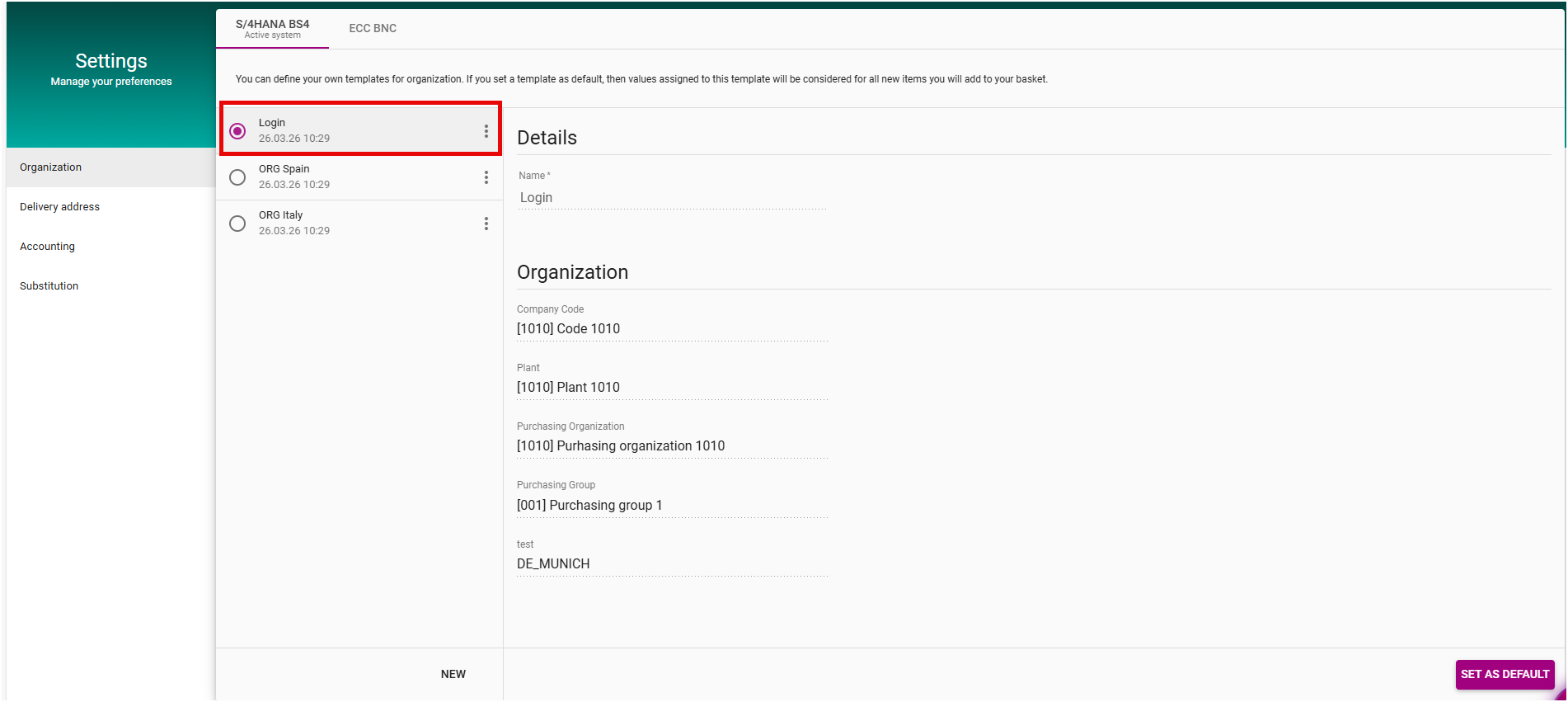Switch to the ECC BNC tab

373,28
